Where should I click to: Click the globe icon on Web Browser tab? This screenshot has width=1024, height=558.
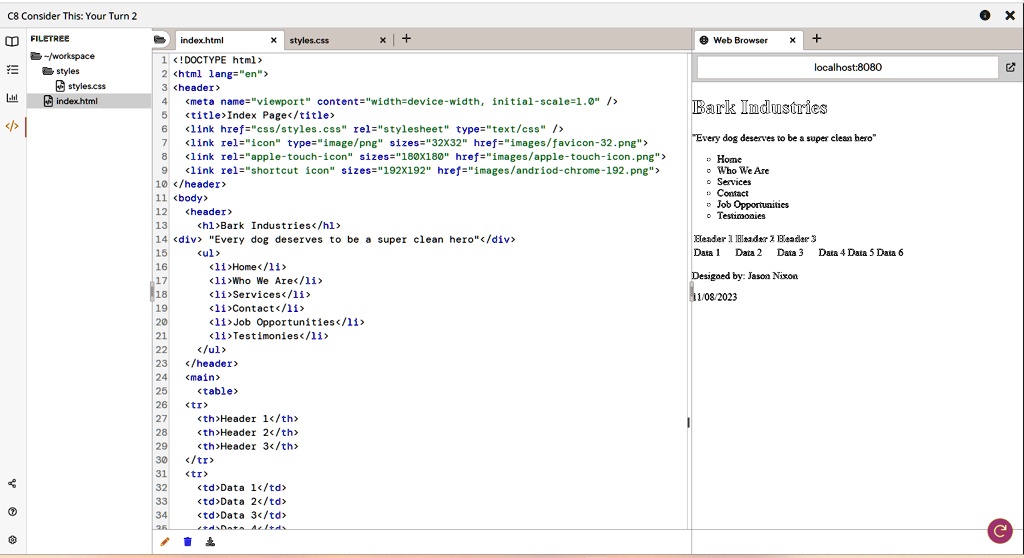click(x=704, y=41)
